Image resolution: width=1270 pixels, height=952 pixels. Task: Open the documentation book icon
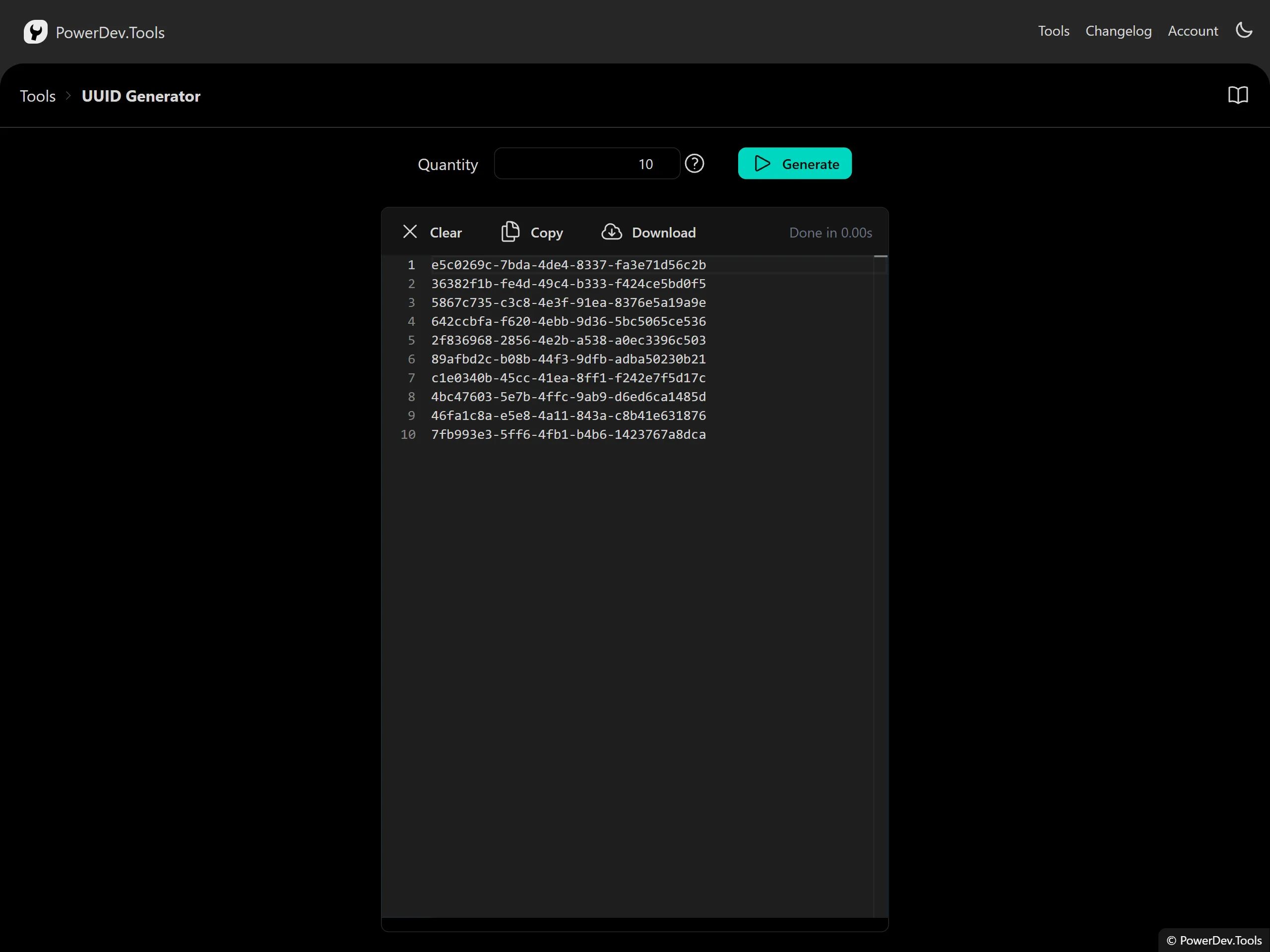coord(1238,95)
